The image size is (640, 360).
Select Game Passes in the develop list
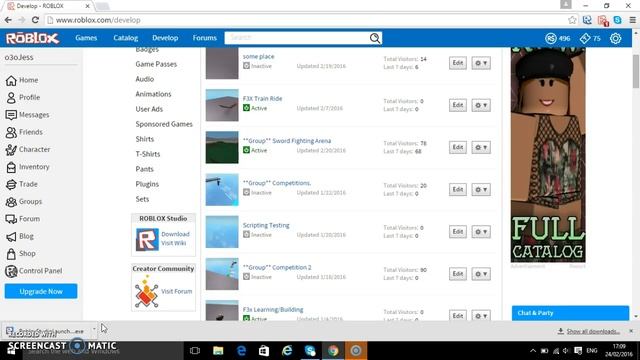[156, 64]
